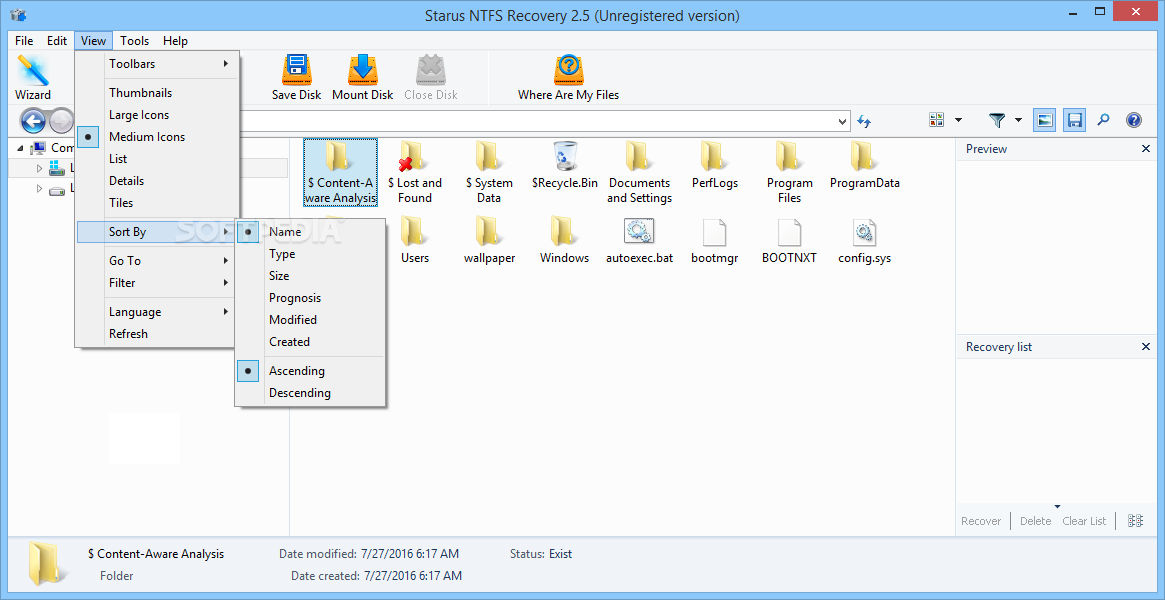Refresh the address bar location
Screen dimensions: 1165x600
[x=863, y=120]
